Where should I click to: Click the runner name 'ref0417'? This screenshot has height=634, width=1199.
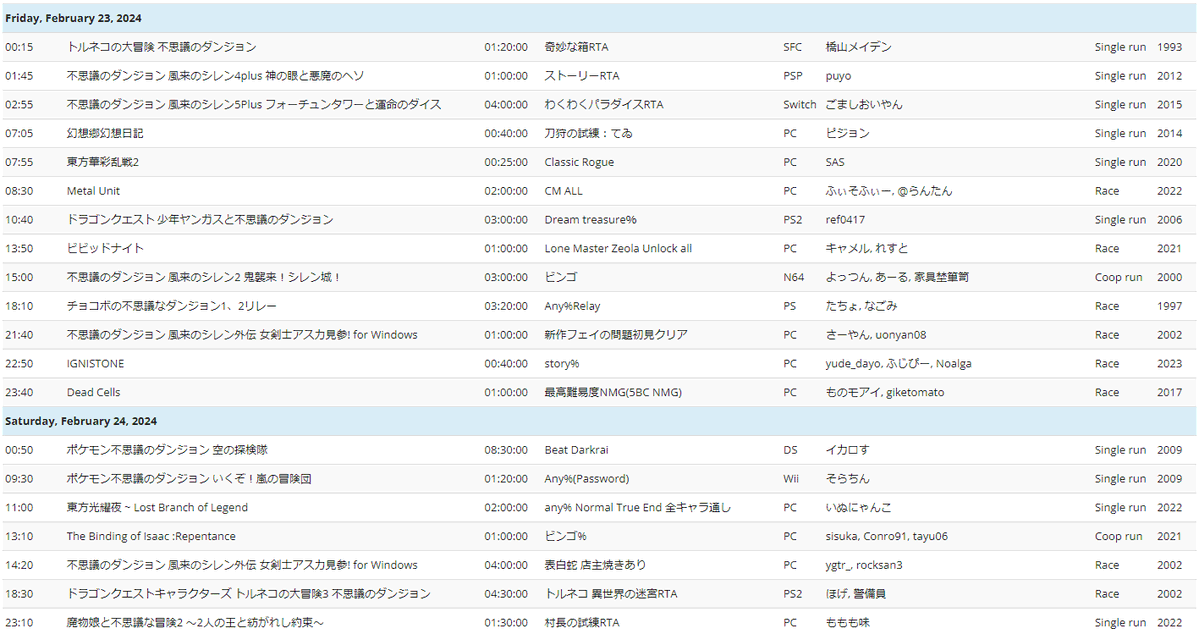[845, 219]
